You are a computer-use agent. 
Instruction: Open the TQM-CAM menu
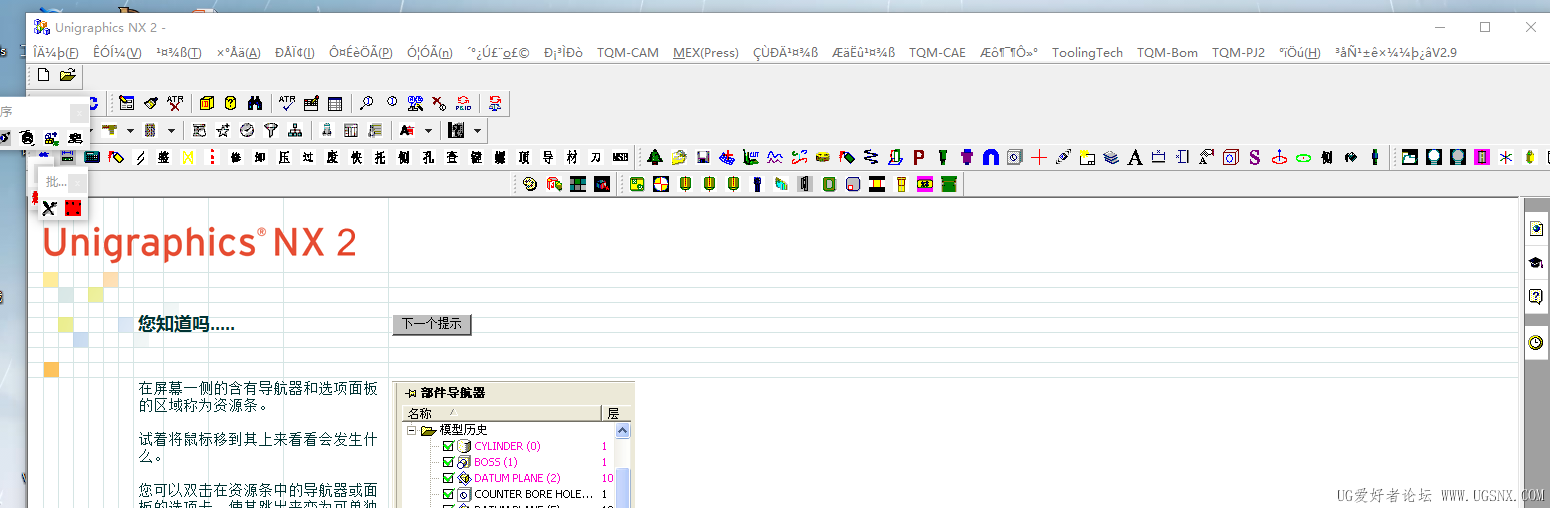click(x=628, y=53)
